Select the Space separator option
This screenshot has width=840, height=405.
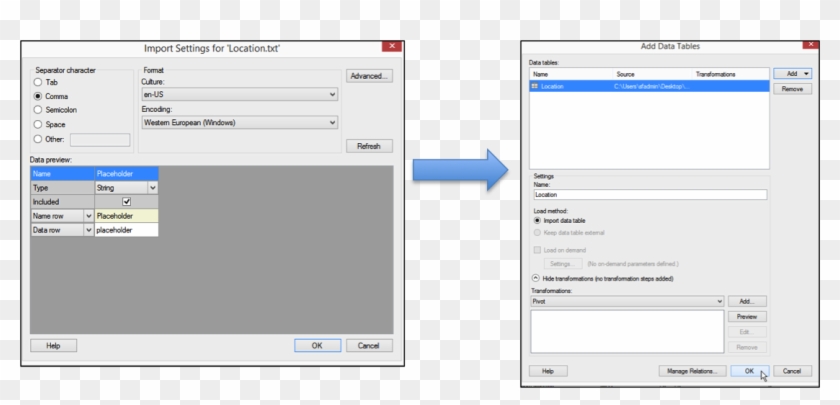tap(39, 124)
